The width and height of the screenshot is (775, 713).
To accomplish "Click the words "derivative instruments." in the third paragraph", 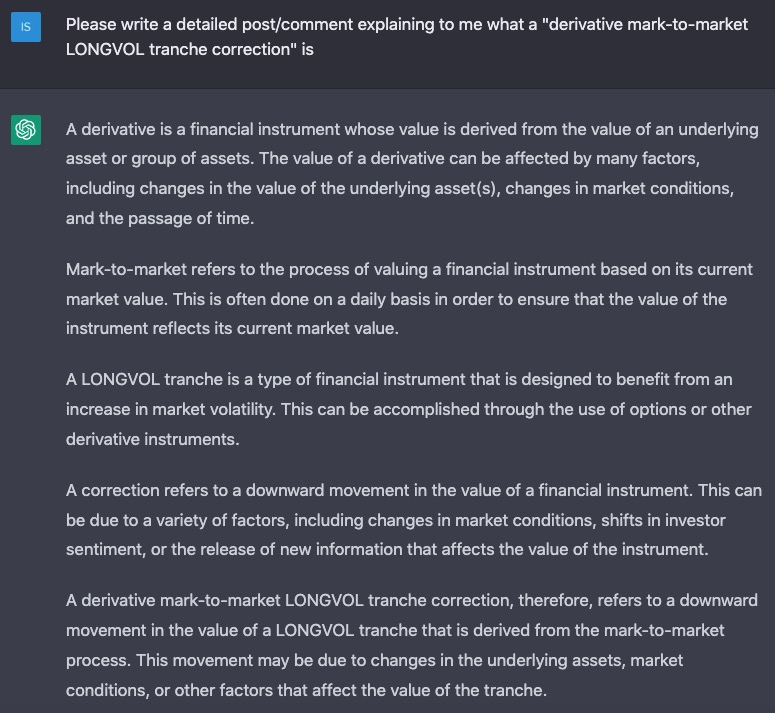I will [153, 439].
